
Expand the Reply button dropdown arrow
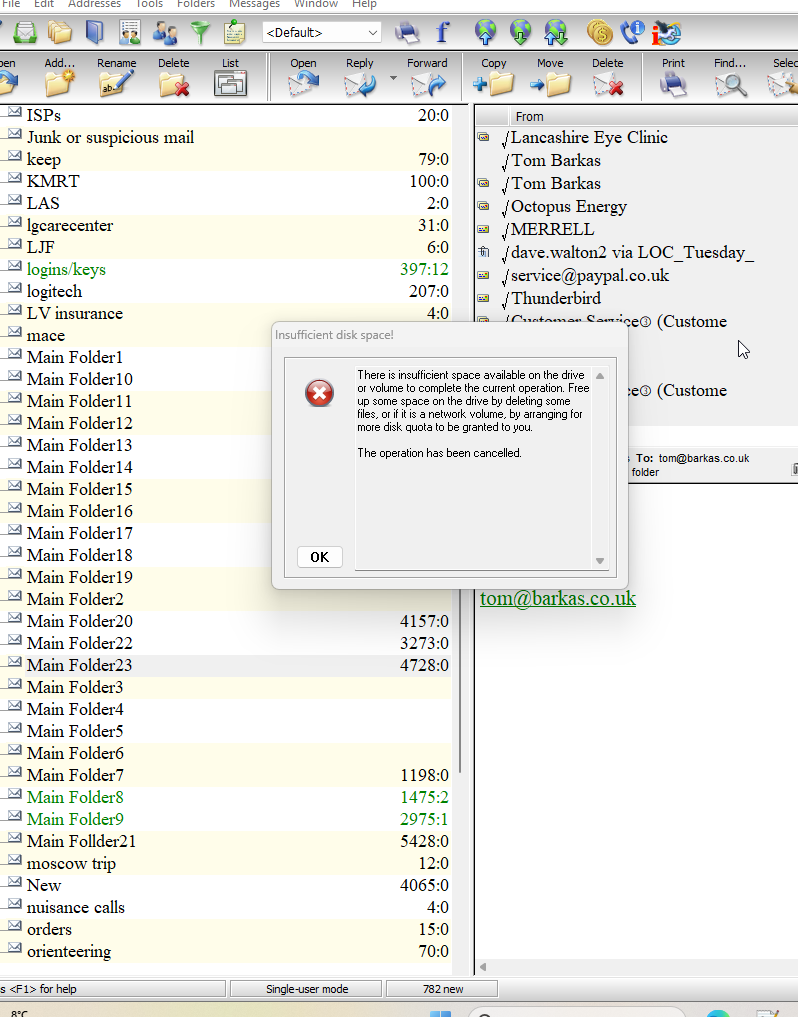tap(393, 78)
